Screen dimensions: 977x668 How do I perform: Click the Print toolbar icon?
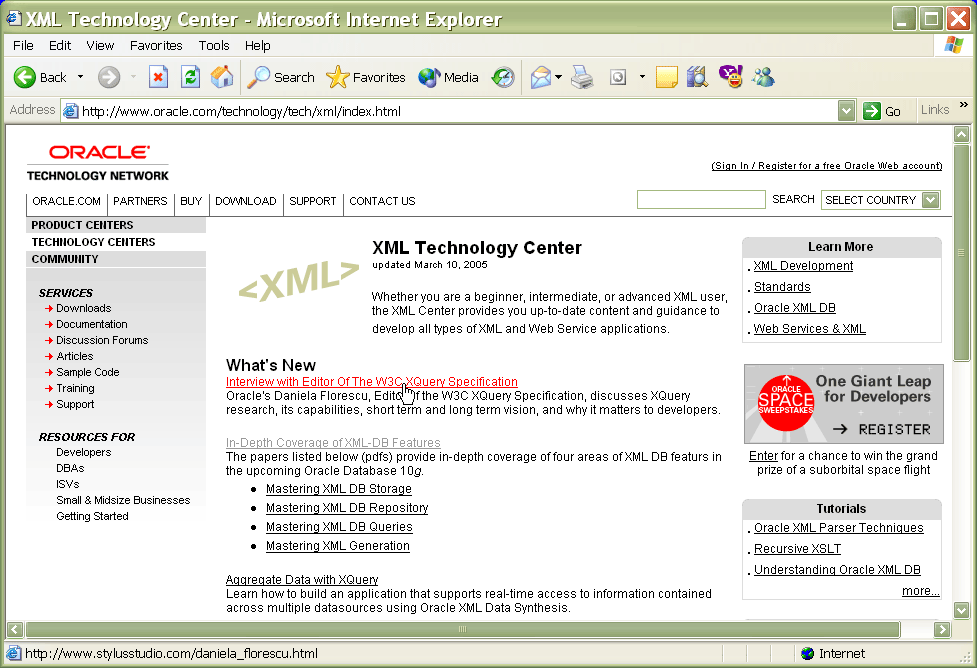tap(582, 77)
